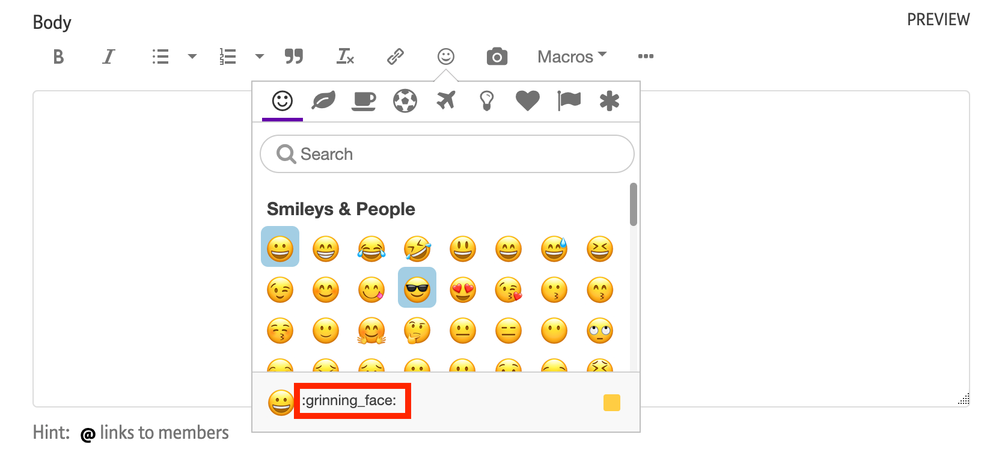999x458 pixels.
Task: Switch to Food & Drink emoji tab
Action: coord(364,101)
